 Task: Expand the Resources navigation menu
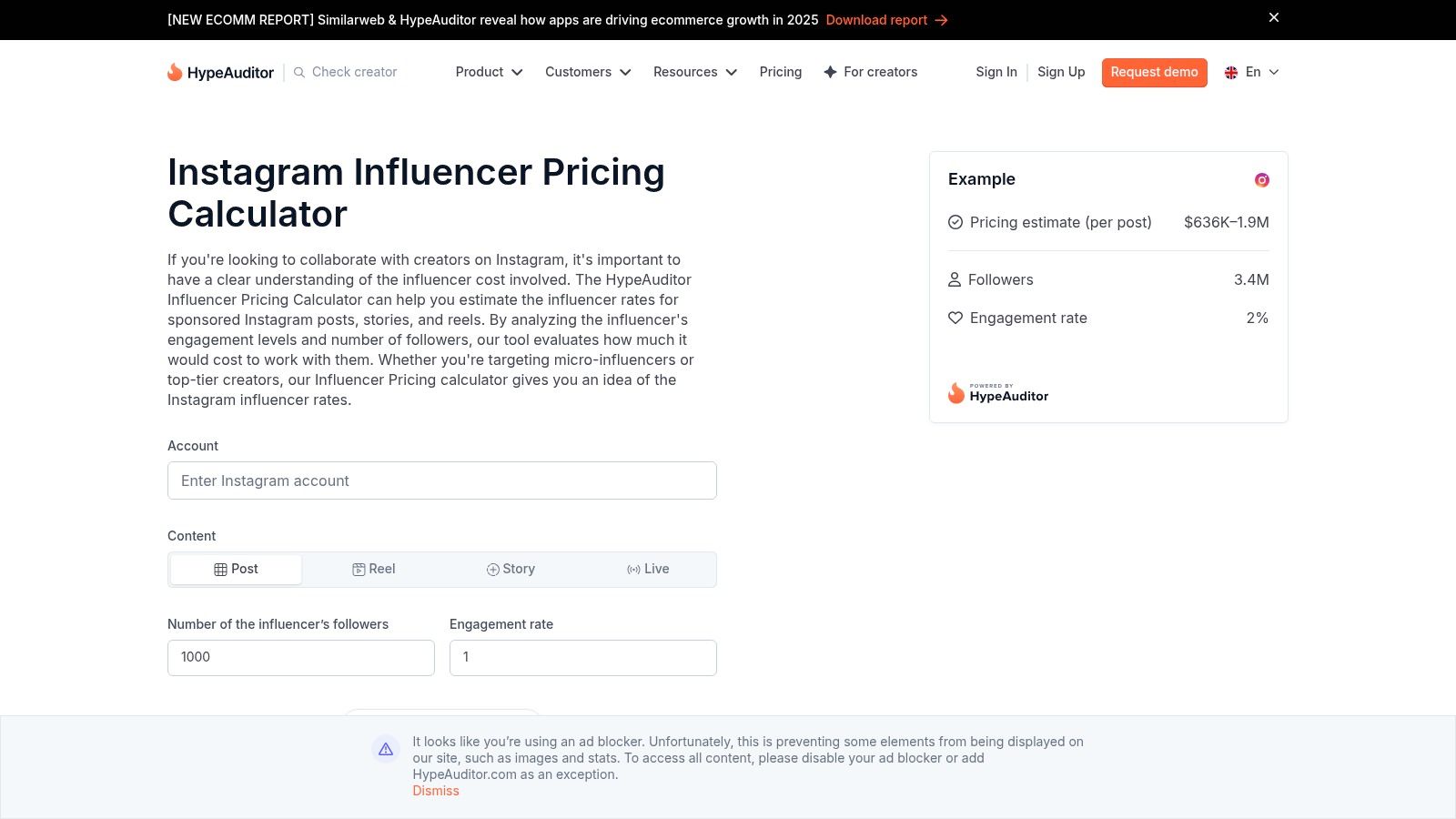[x=694, y=72]
